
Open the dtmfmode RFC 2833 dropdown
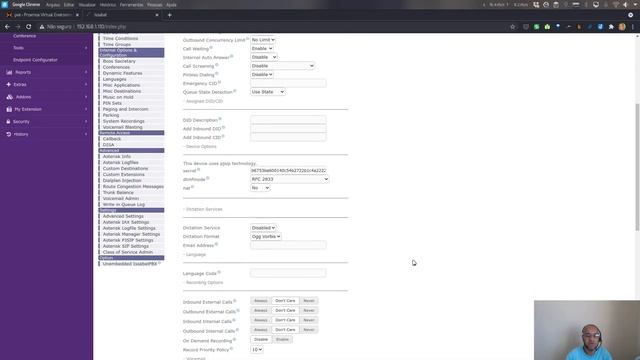pos(289,179)
